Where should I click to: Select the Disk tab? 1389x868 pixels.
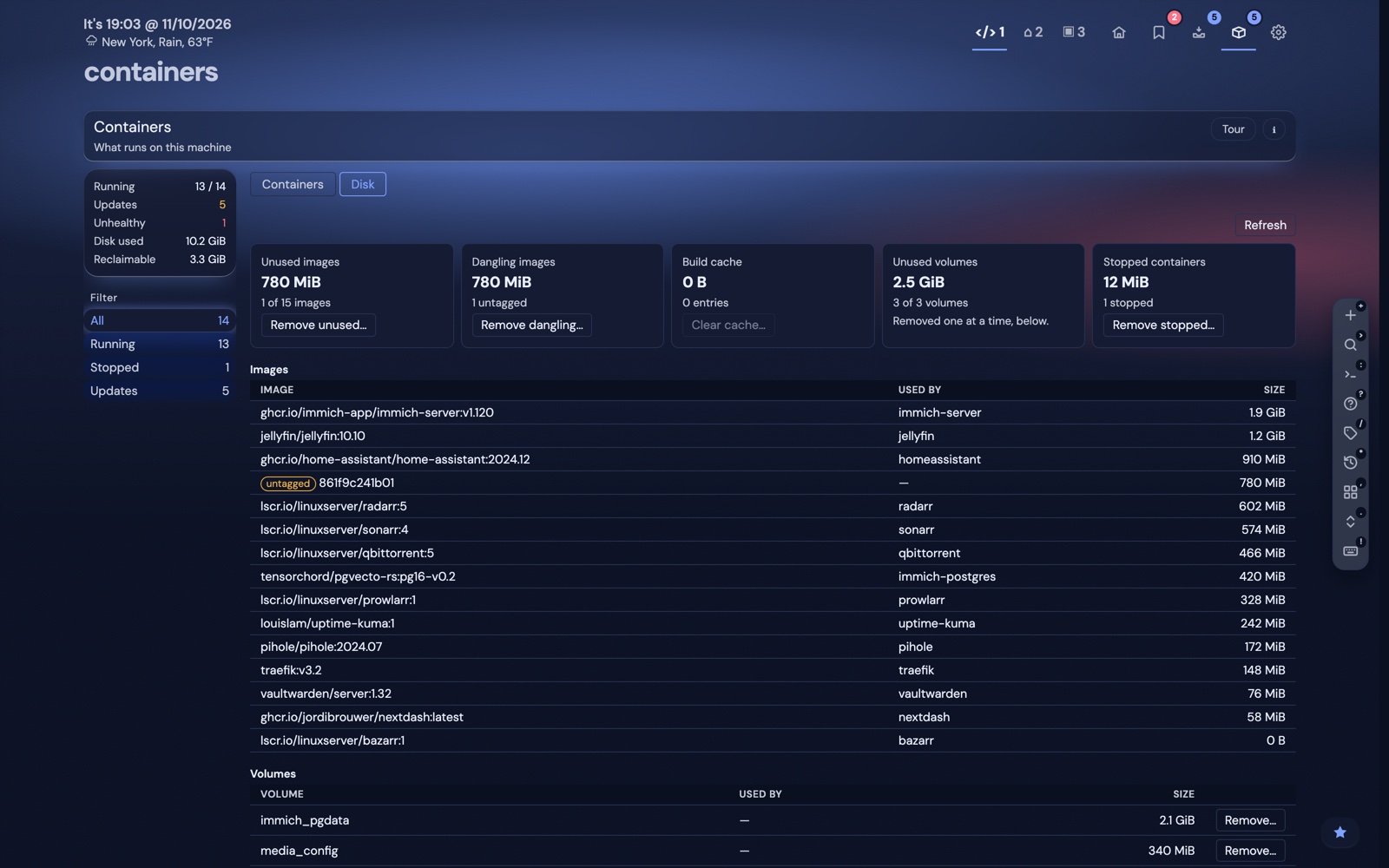pyautogui.click(x=363, y=184)
